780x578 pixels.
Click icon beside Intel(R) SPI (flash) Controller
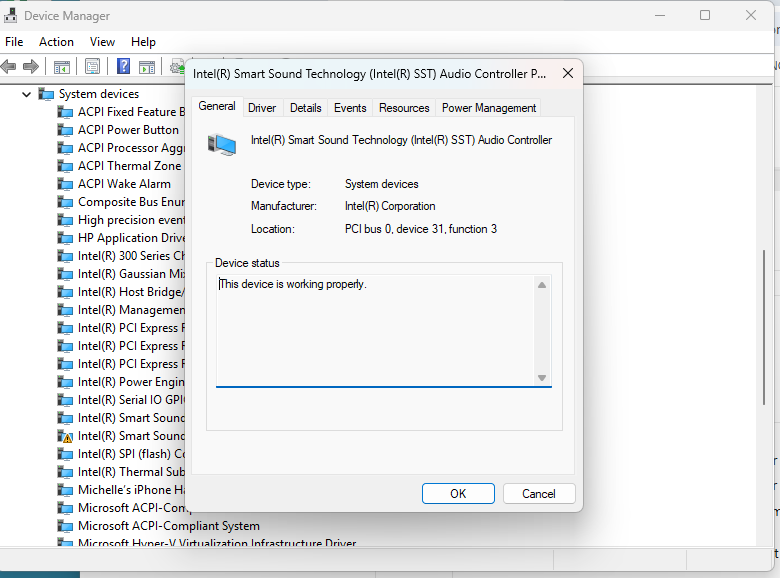coord(65,455)
